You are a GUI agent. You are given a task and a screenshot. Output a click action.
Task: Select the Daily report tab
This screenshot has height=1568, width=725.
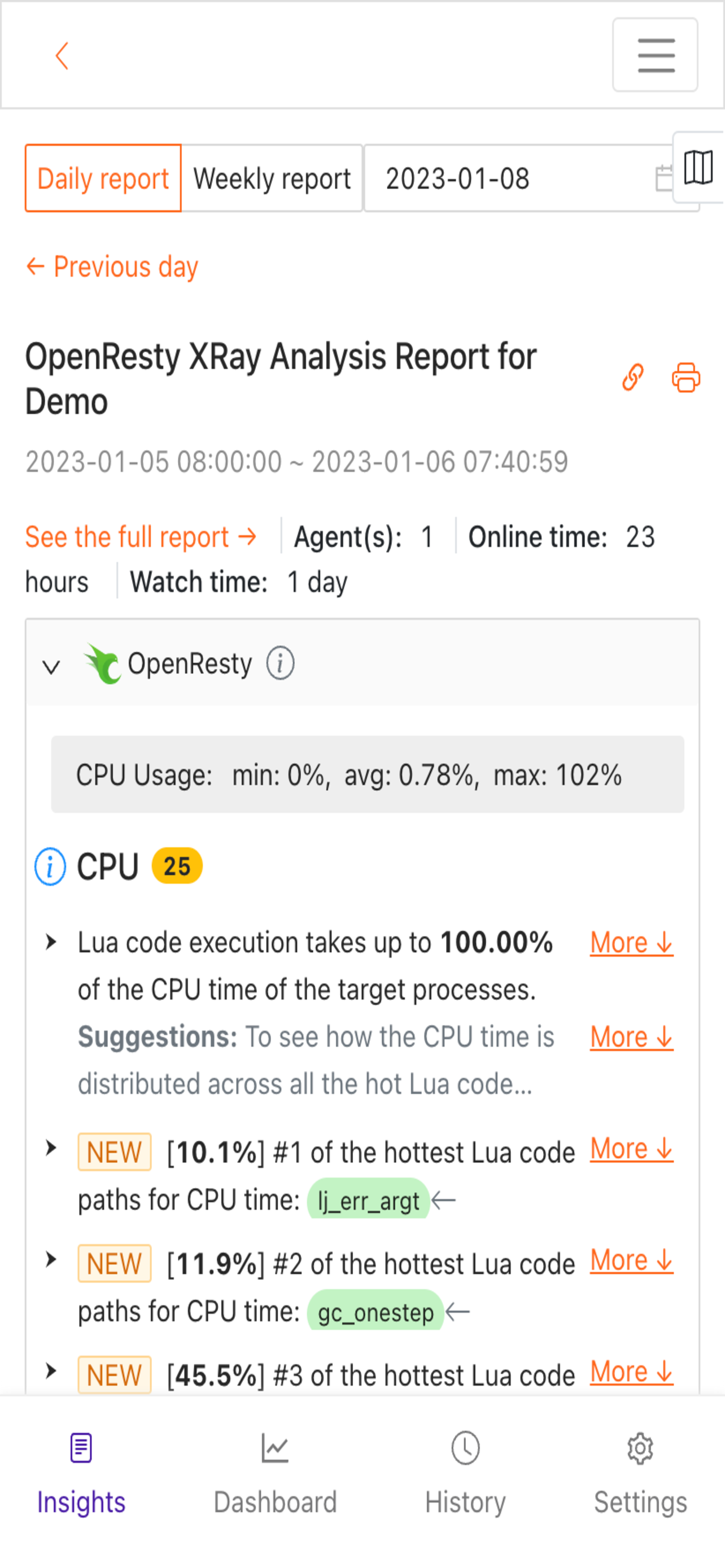pyautogui.click(x=103, y=178)
